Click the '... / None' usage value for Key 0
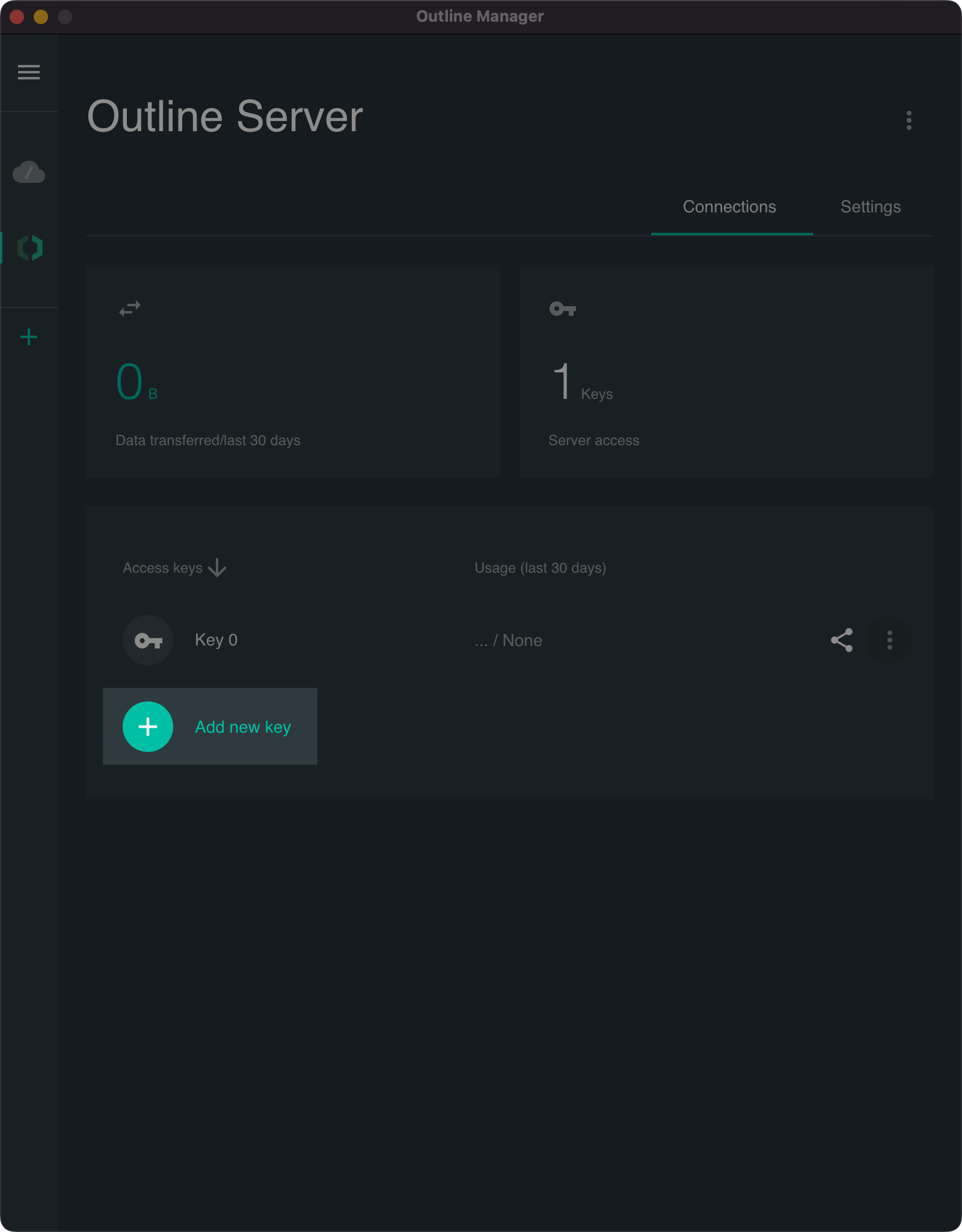This screenshot has width=962, height=1232. point(508,641)
